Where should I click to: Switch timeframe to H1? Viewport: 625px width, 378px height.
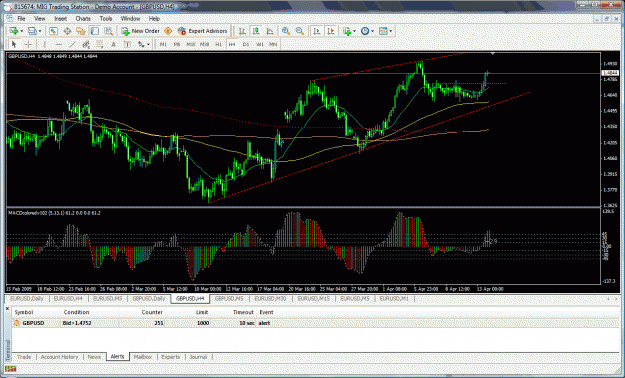(218, 44)
